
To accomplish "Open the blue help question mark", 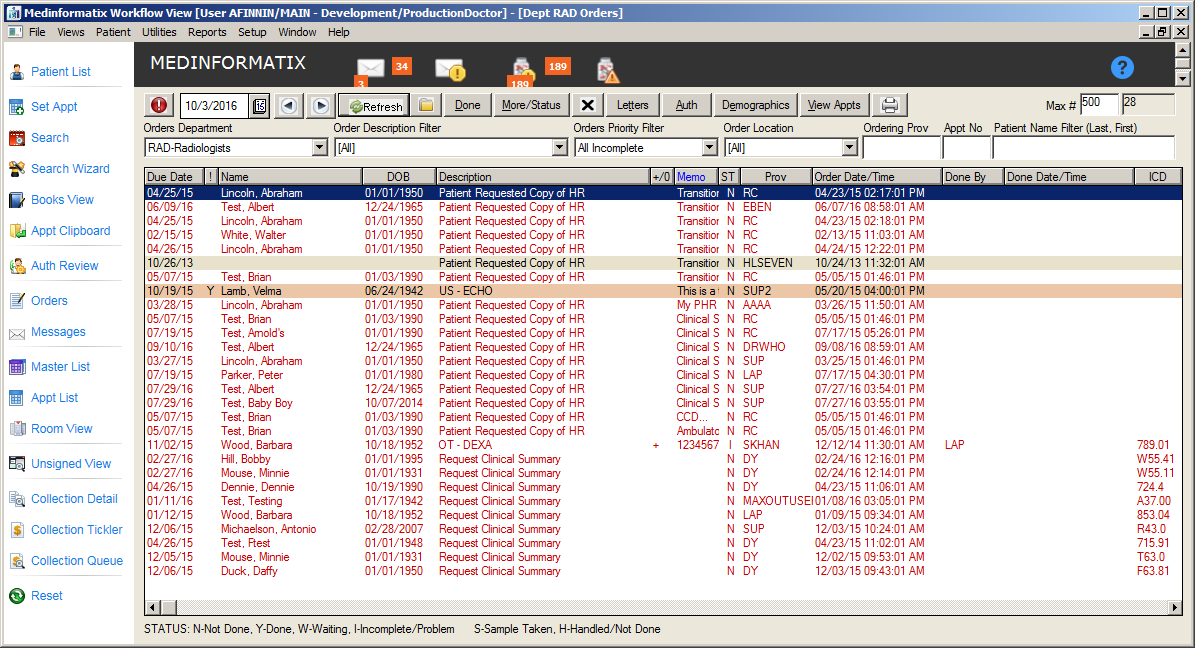I will 1122,68.
